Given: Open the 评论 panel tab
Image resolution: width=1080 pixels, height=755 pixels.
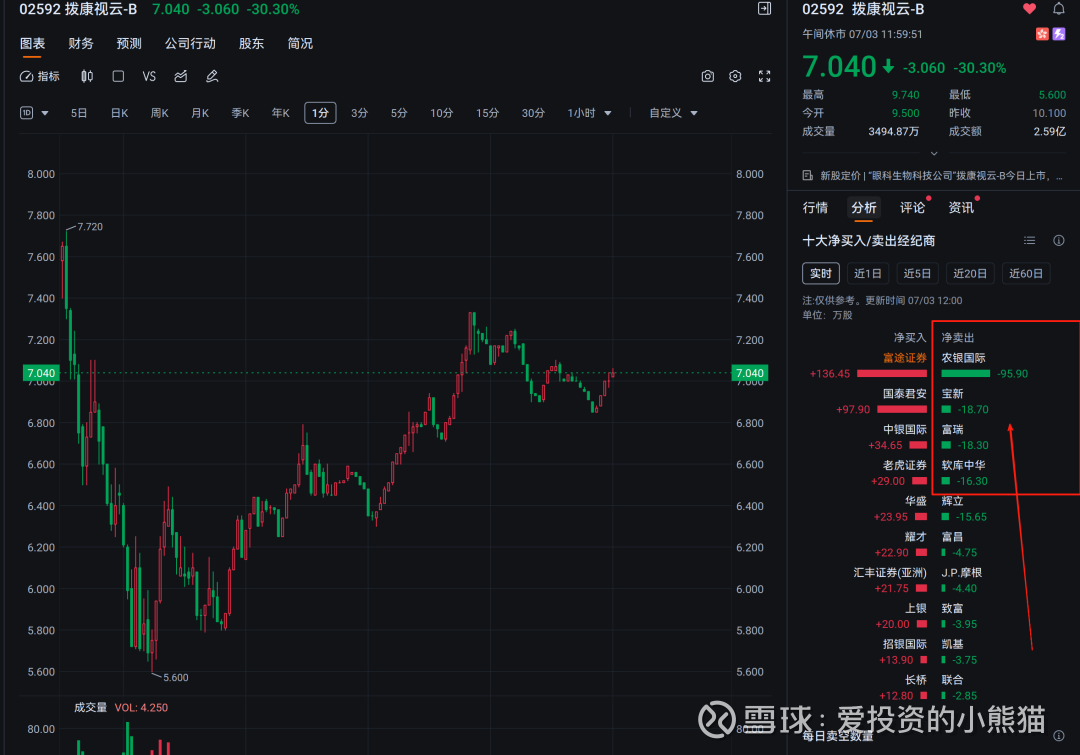Looking at the screenshot, I should click(x=913, y=207).
